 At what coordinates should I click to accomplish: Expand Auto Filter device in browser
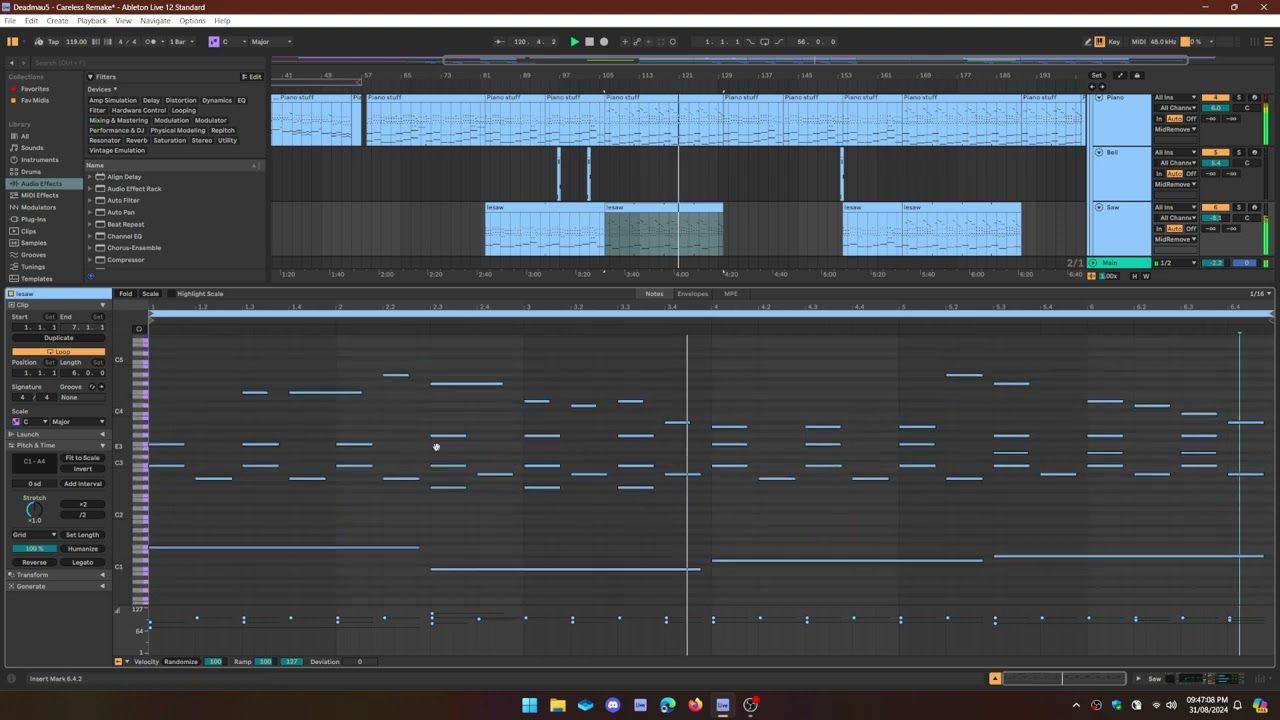coord(89,201)
